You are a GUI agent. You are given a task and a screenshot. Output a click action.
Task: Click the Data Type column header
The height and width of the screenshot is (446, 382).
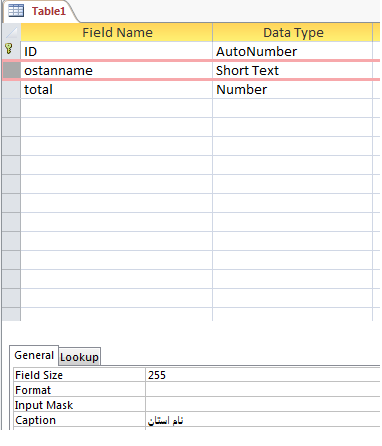click(x=293, y=32)
